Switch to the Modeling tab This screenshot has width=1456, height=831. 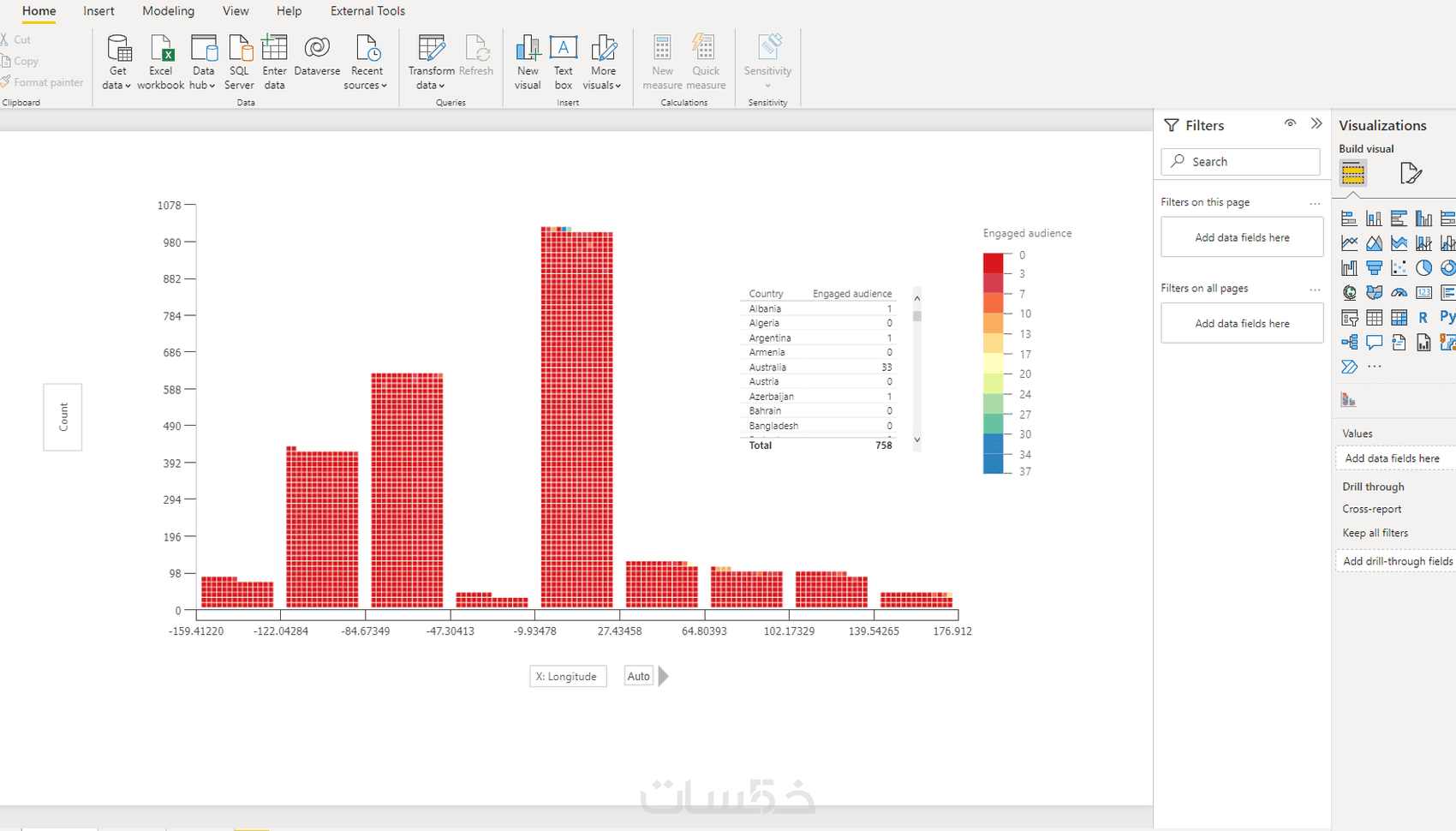point(168,11)
